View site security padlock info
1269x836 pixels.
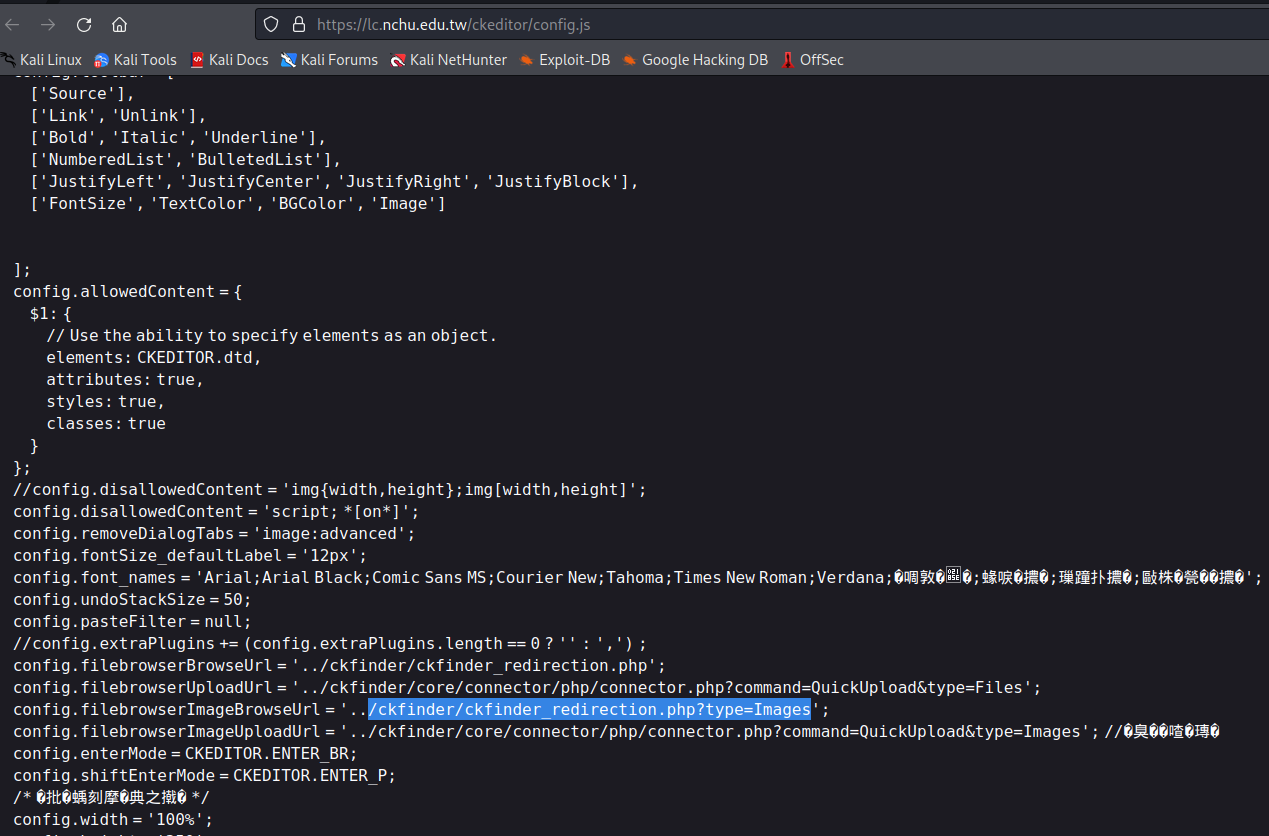pos(298,24)
